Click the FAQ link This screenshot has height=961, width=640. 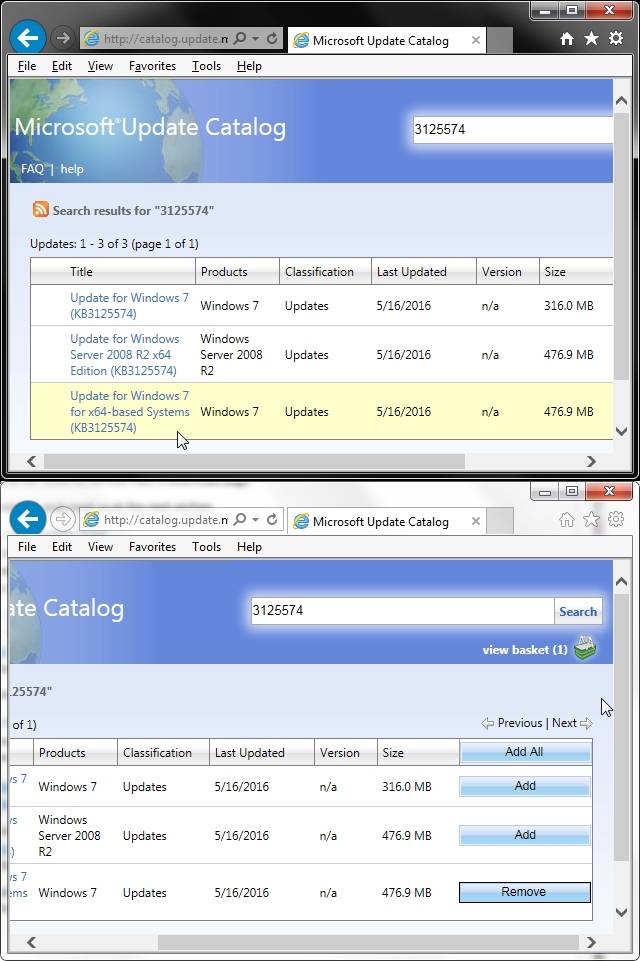tap(32, 169)
